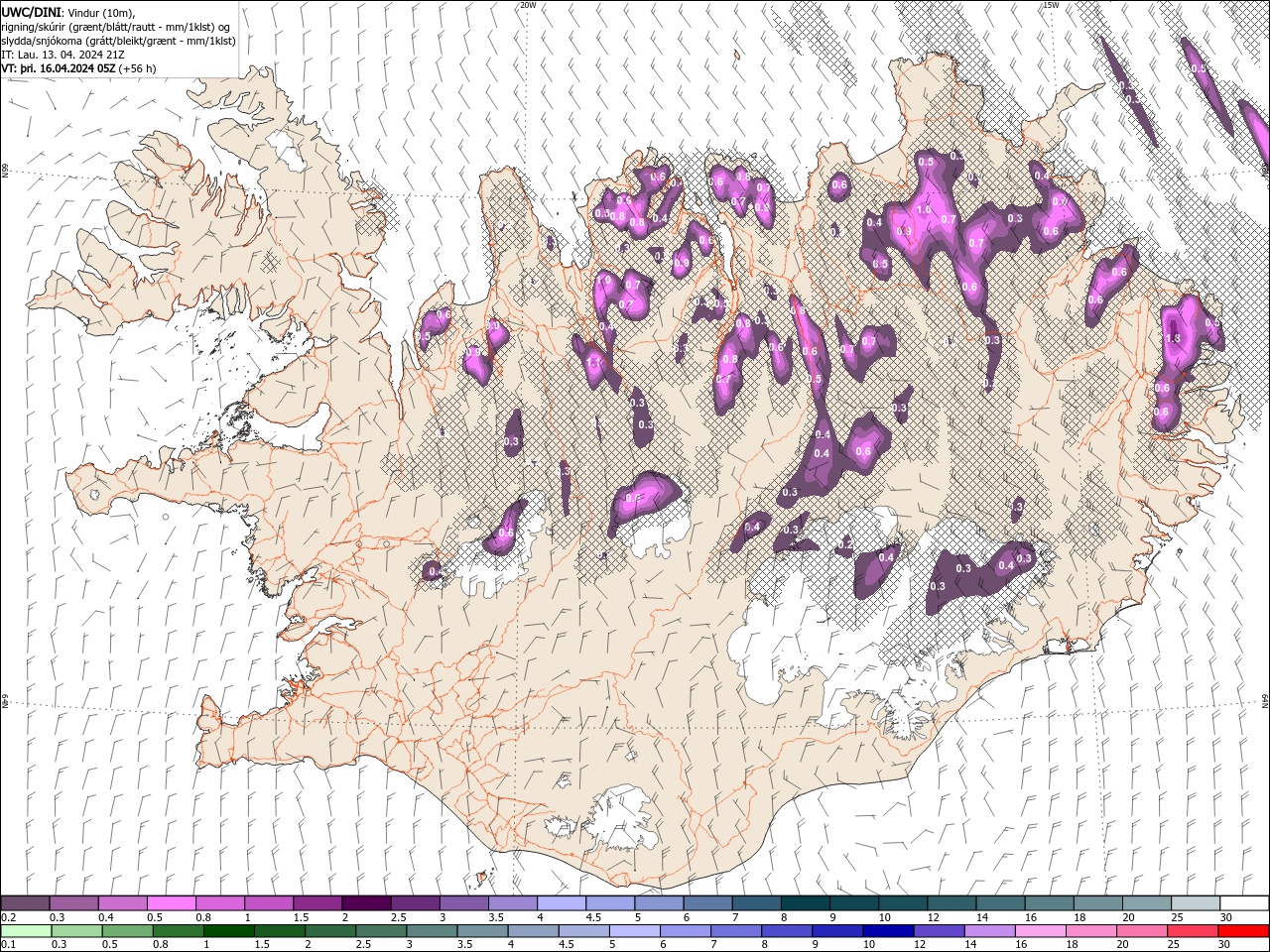Select the '64N' latitude label on right edge
The height and width of the screenshot is (952, 1270).
point(1265,701)
